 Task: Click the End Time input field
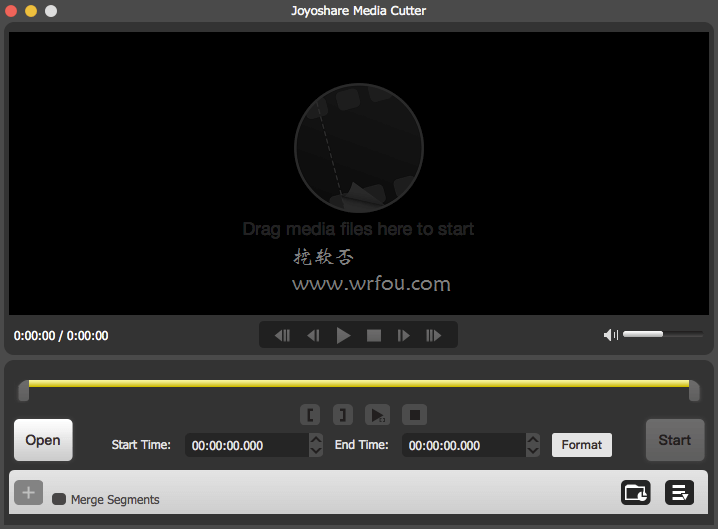click(464, 445)
